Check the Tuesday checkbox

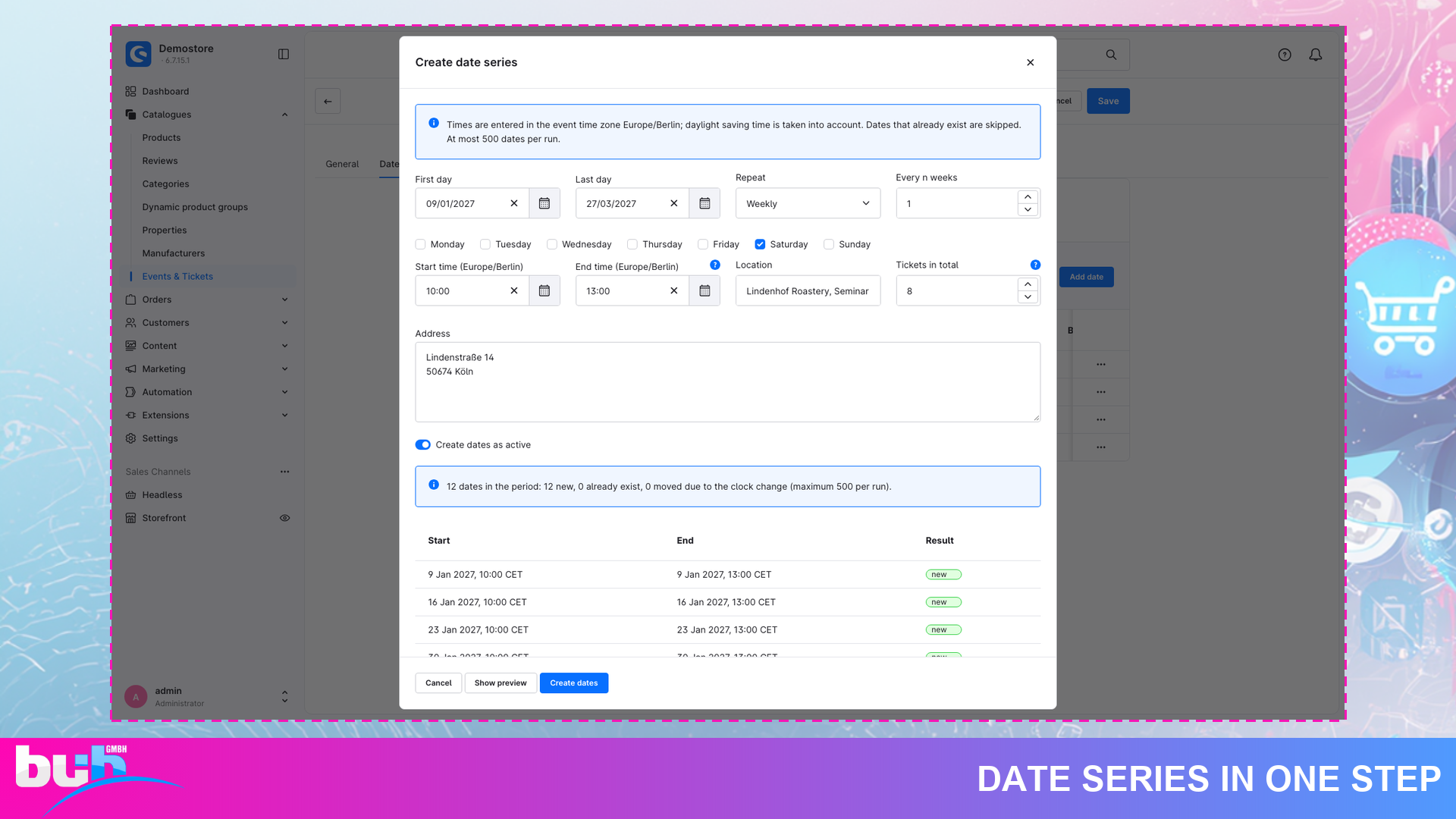point(485,244)
